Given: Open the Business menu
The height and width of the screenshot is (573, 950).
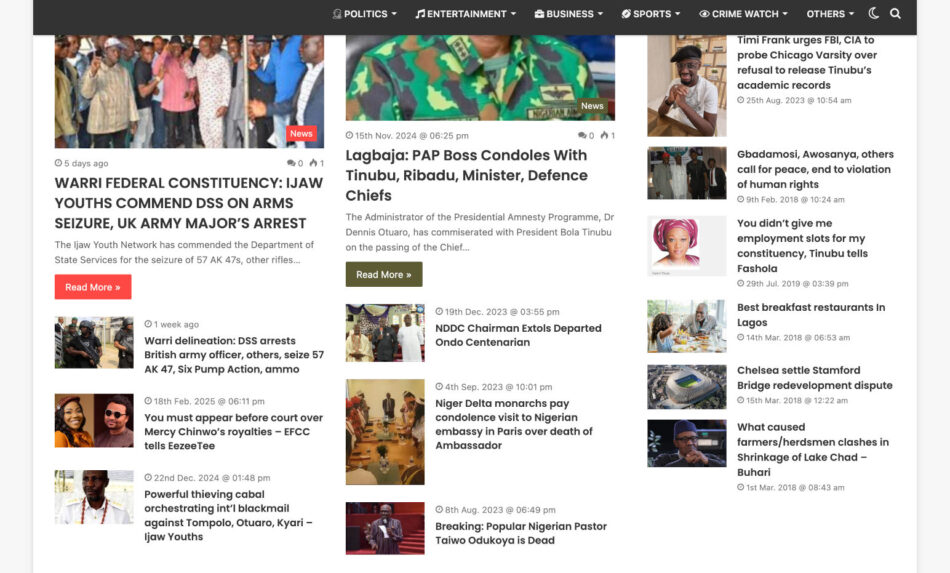Looking at the screenshot, I should point(570,14).
